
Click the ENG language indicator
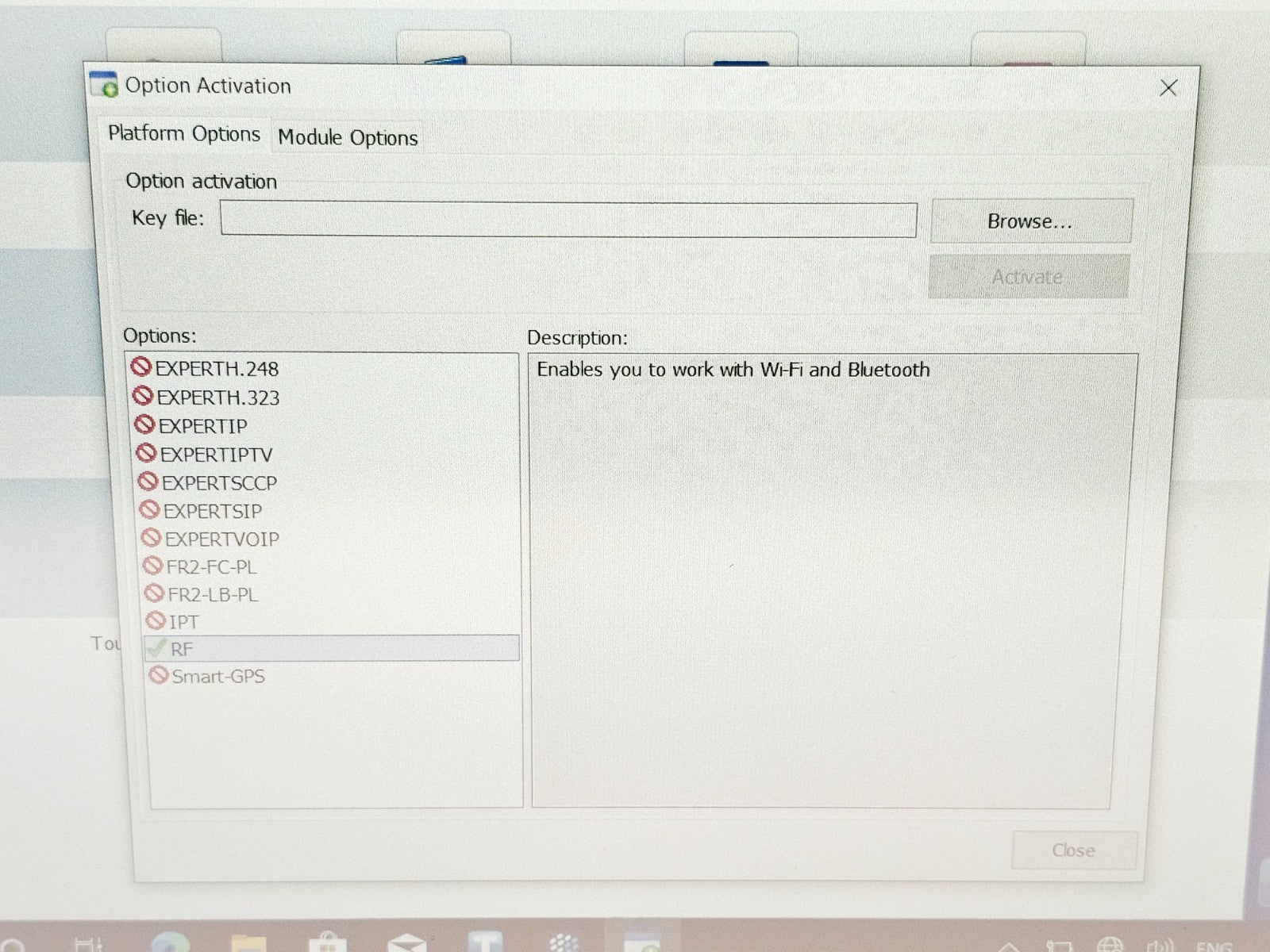[1213, 946]
